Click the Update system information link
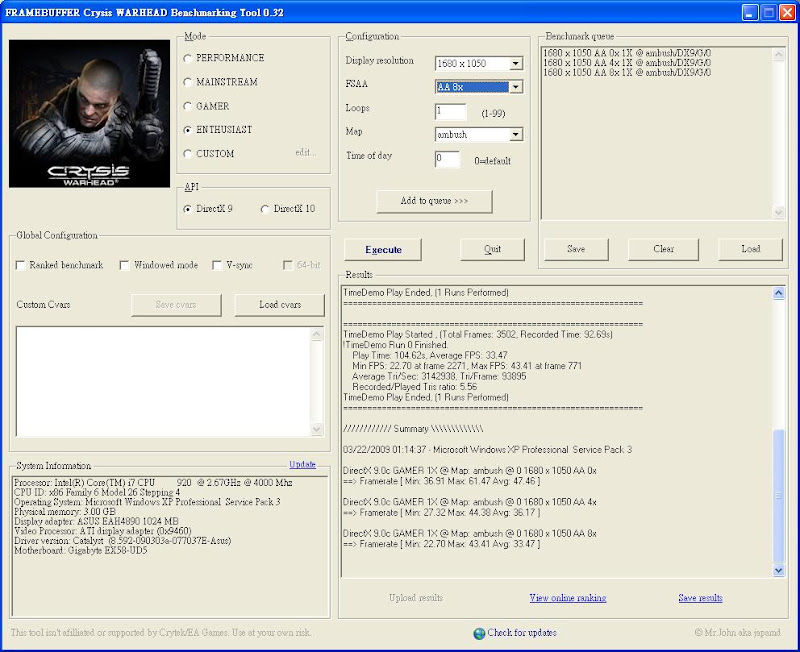Viewport: 800px width, 652px height. 303,464
